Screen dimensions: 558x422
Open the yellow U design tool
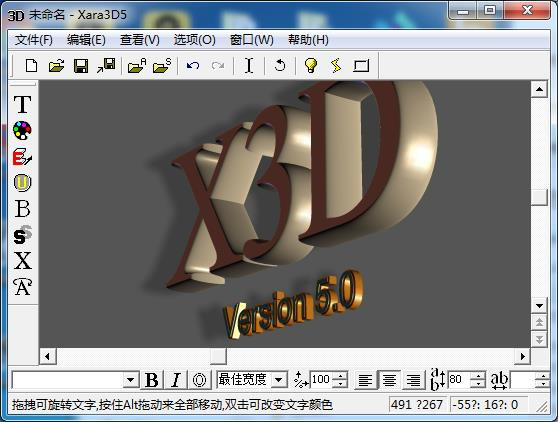coord(22,183)
